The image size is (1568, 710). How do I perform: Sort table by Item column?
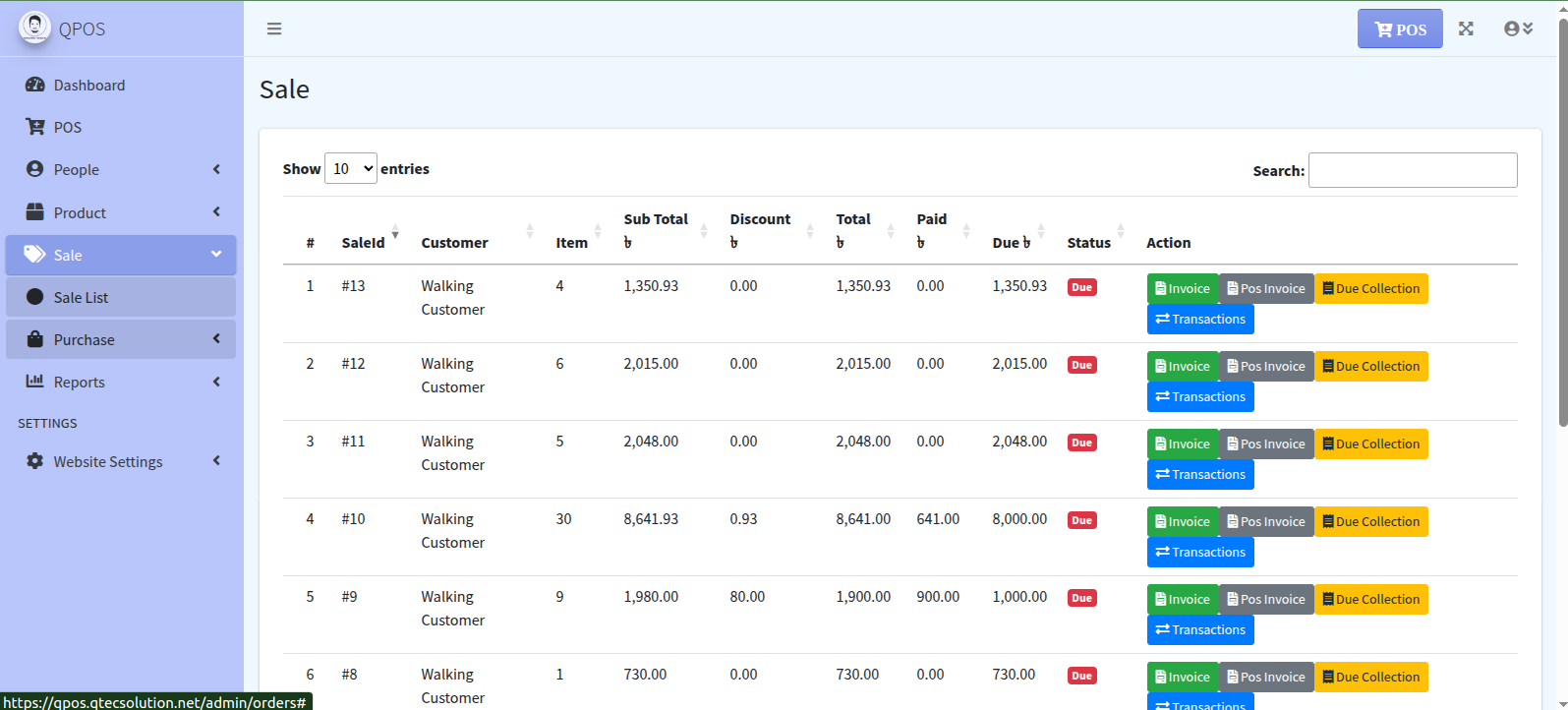(580, 232)
